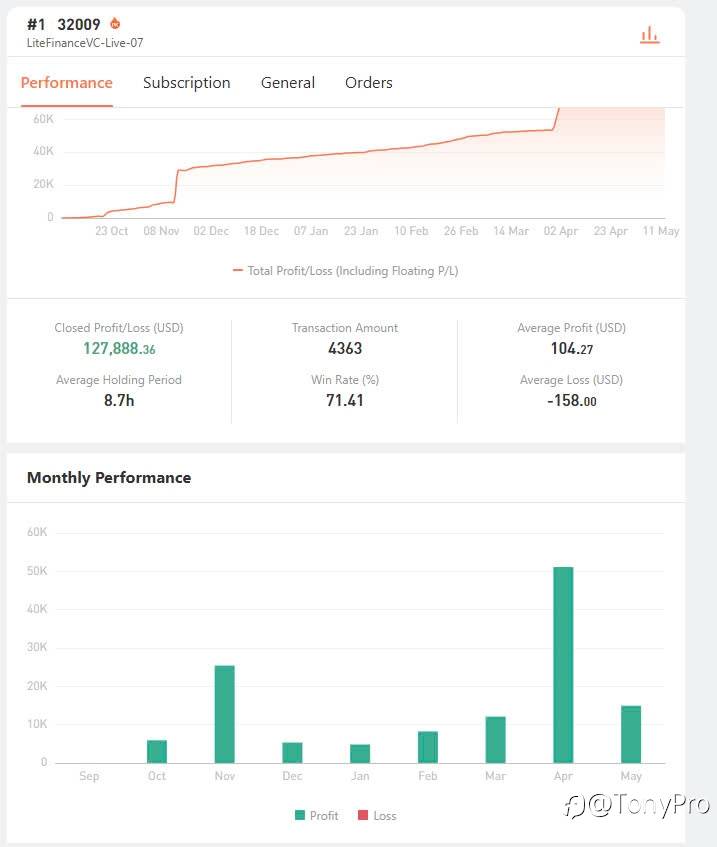717x847 pixels.
Task: Open the Orders tab
Action: pos(369,83)
